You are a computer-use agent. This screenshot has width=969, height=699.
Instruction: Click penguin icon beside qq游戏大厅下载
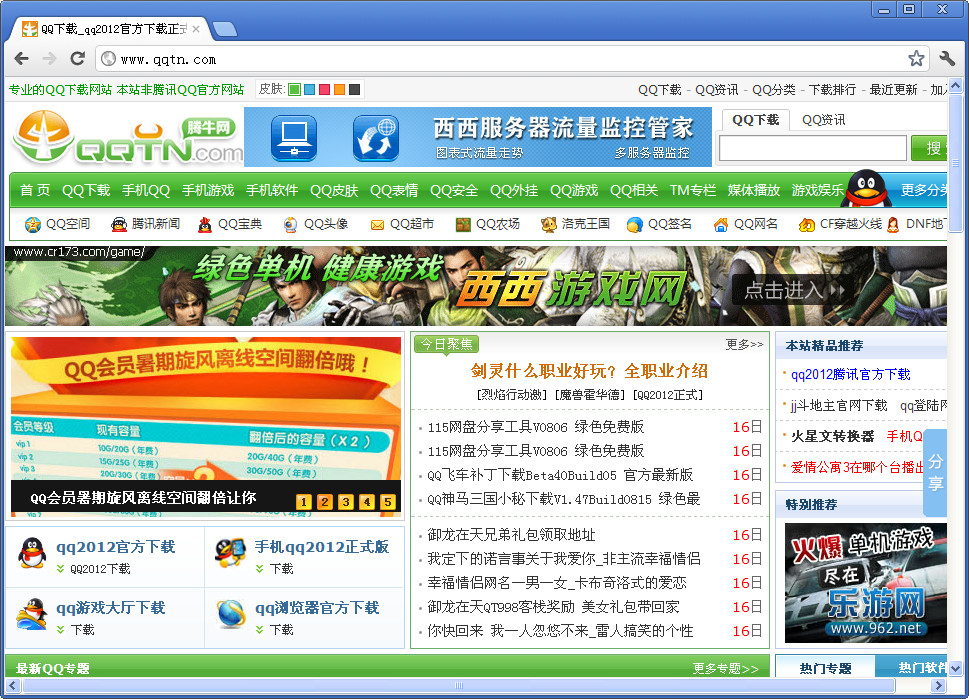click(x=32, y=614)
